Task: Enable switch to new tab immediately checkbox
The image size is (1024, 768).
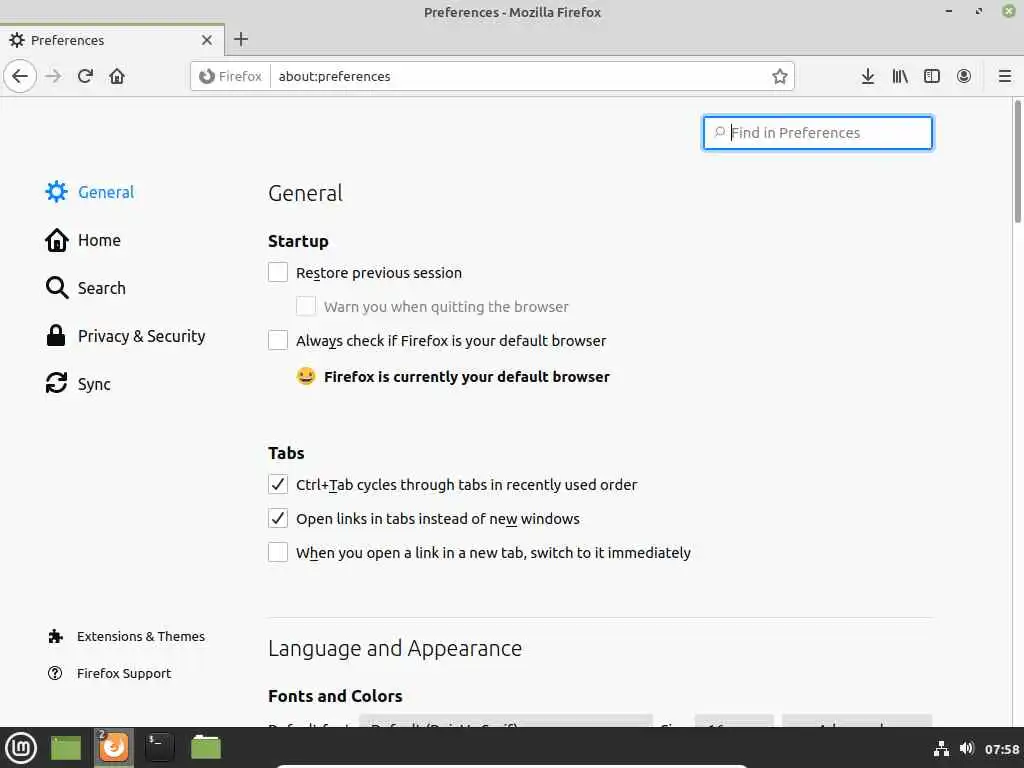Action: (278, 552)
